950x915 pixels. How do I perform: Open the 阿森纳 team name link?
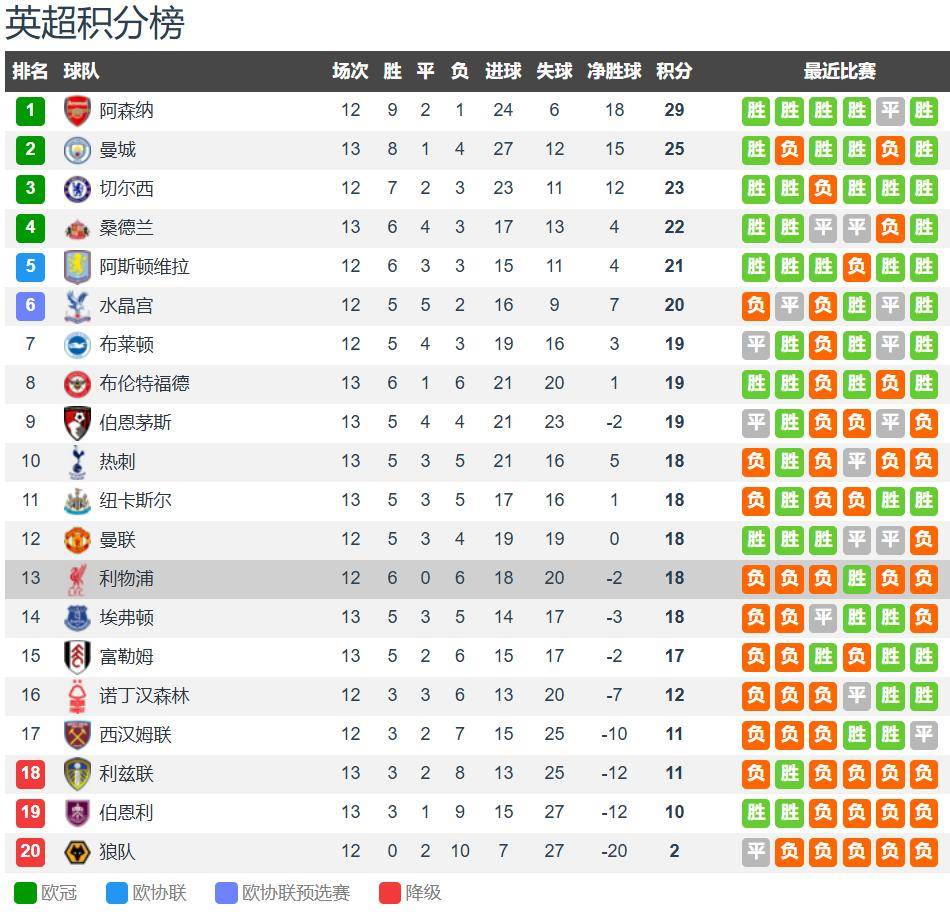126,110
